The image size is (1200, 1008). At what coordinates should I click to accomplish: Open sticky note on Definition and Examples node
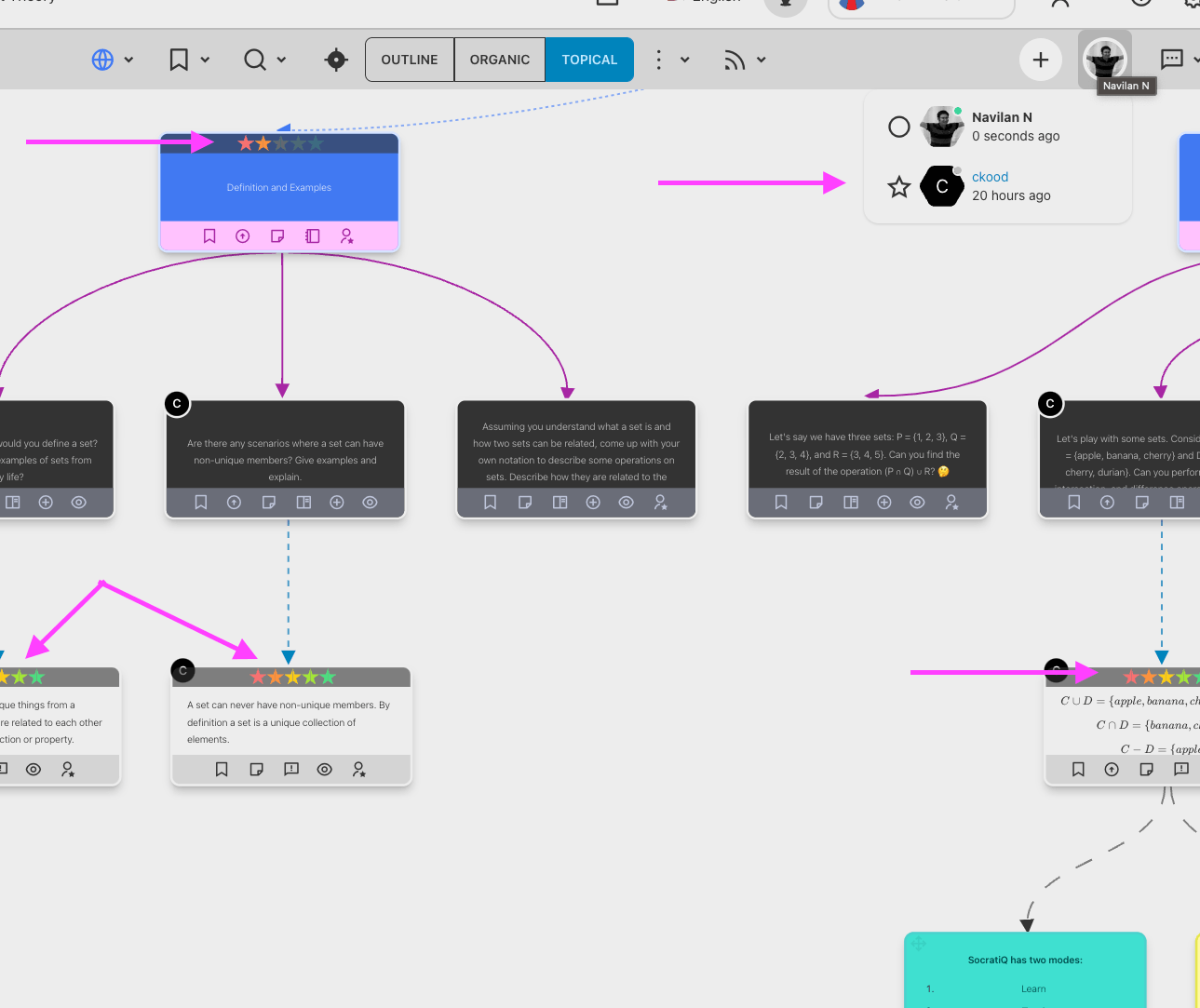click(277, 236)
